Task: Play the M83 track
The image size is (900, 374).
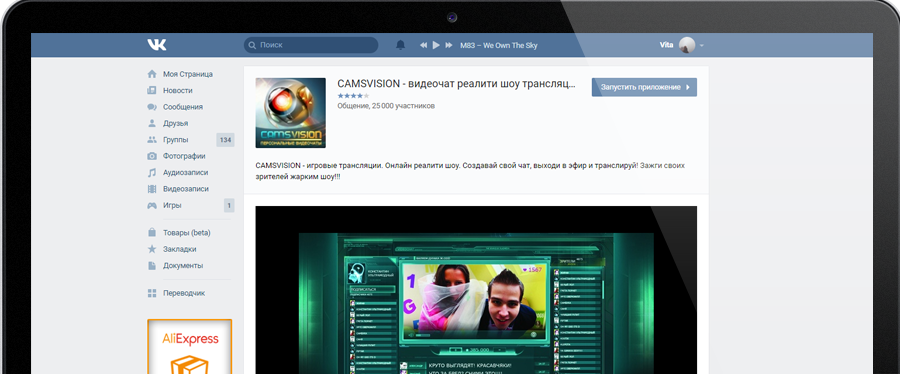Action: coord(436,45)
